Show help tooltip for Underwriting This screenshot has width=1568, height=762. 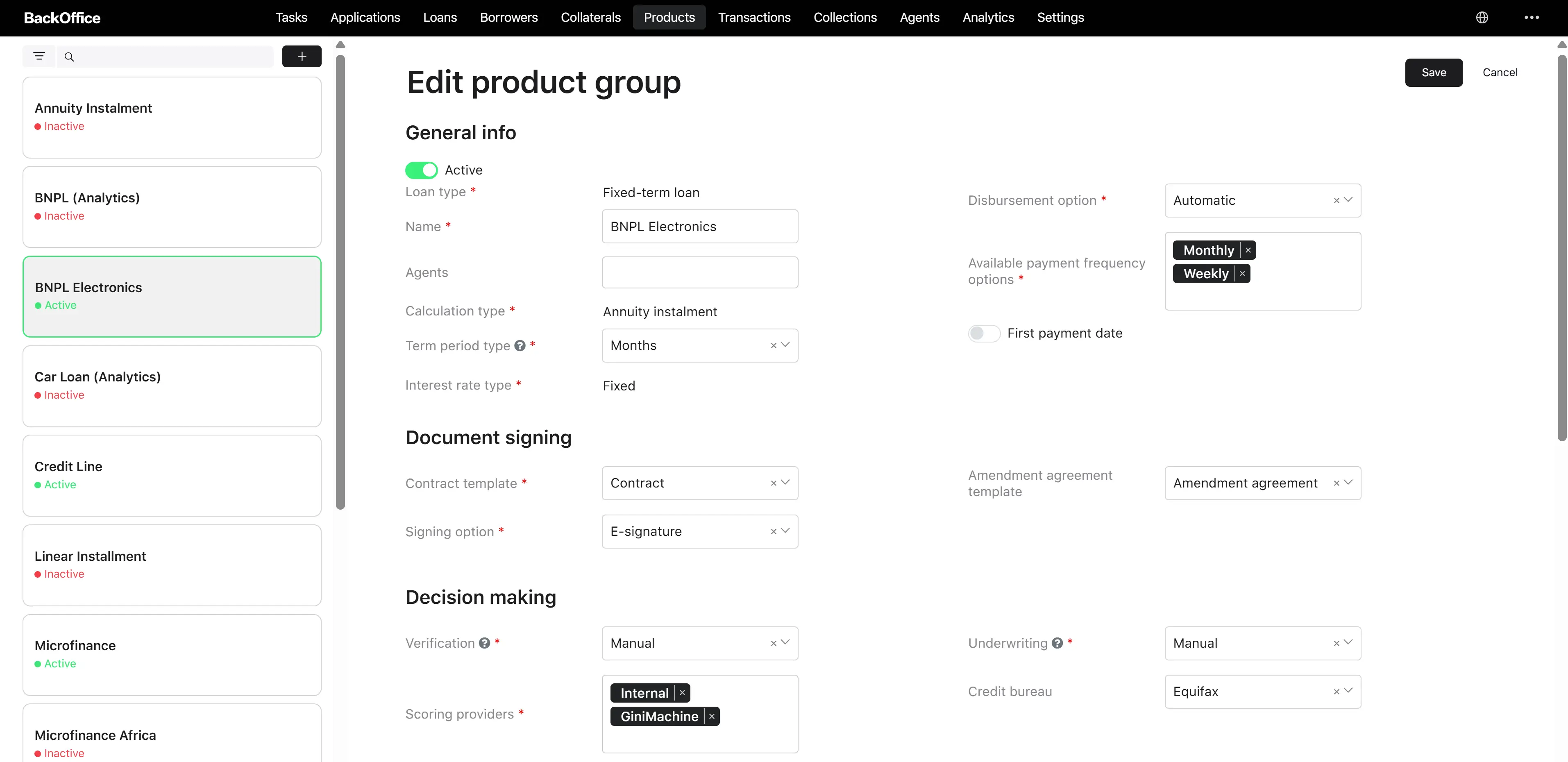pyautogui.click(x=1057, y=643)
